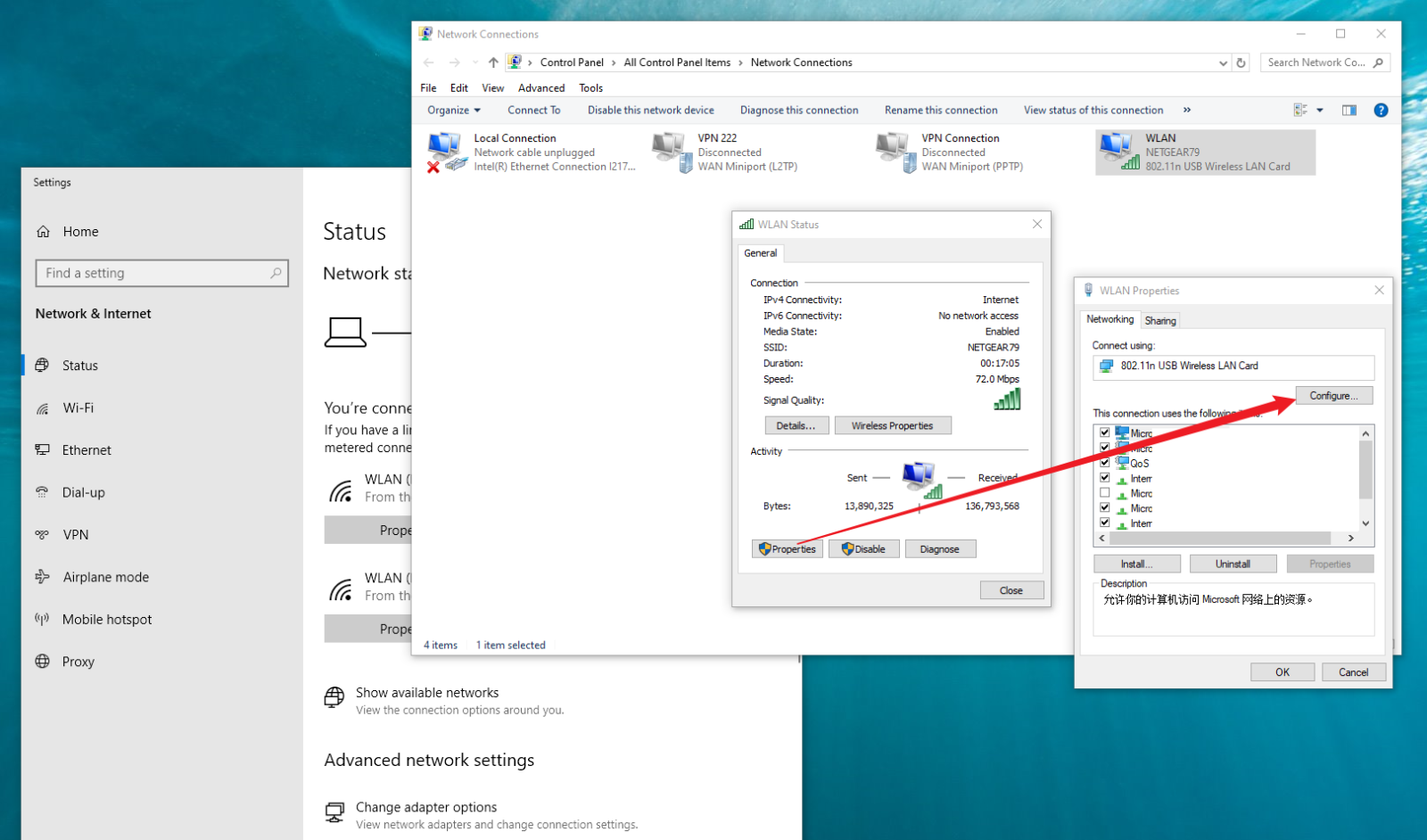Click the change view icon in toolbar
Screen dimensions: 1427x840
click(x=1300, y=110)
